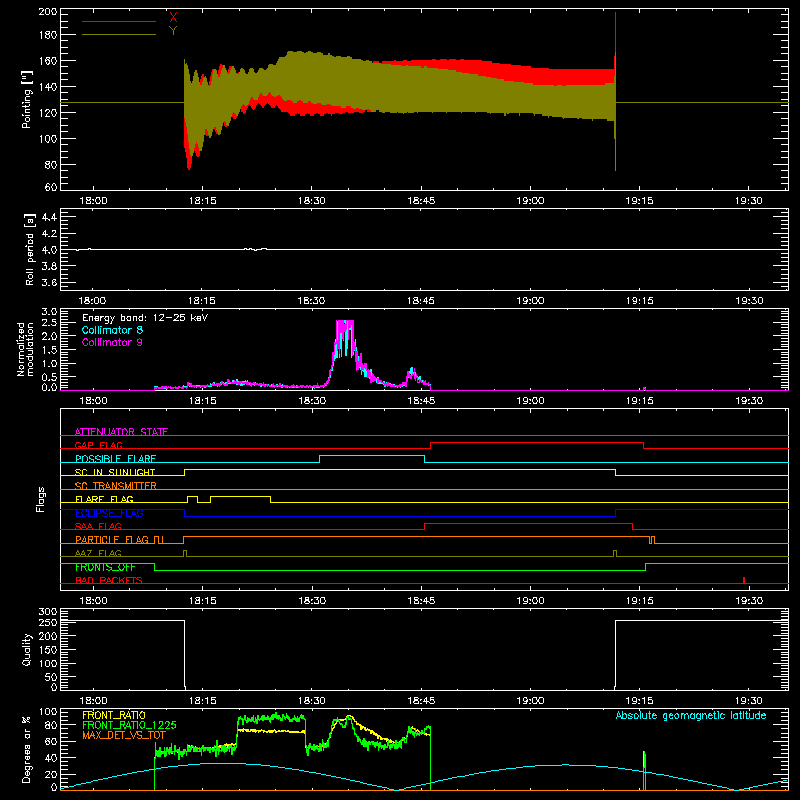Click the PARTICLE_FLAG label

[112, 539]
